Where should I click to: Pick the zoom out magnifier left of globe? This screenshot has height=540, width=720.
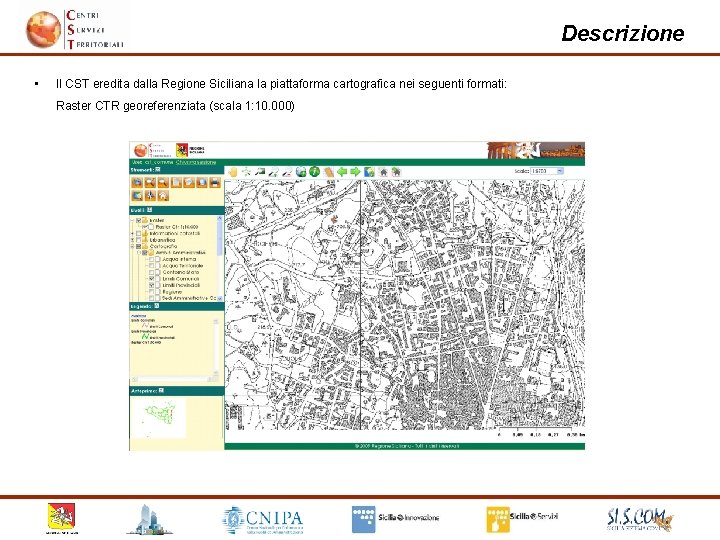tap(287, 172)
